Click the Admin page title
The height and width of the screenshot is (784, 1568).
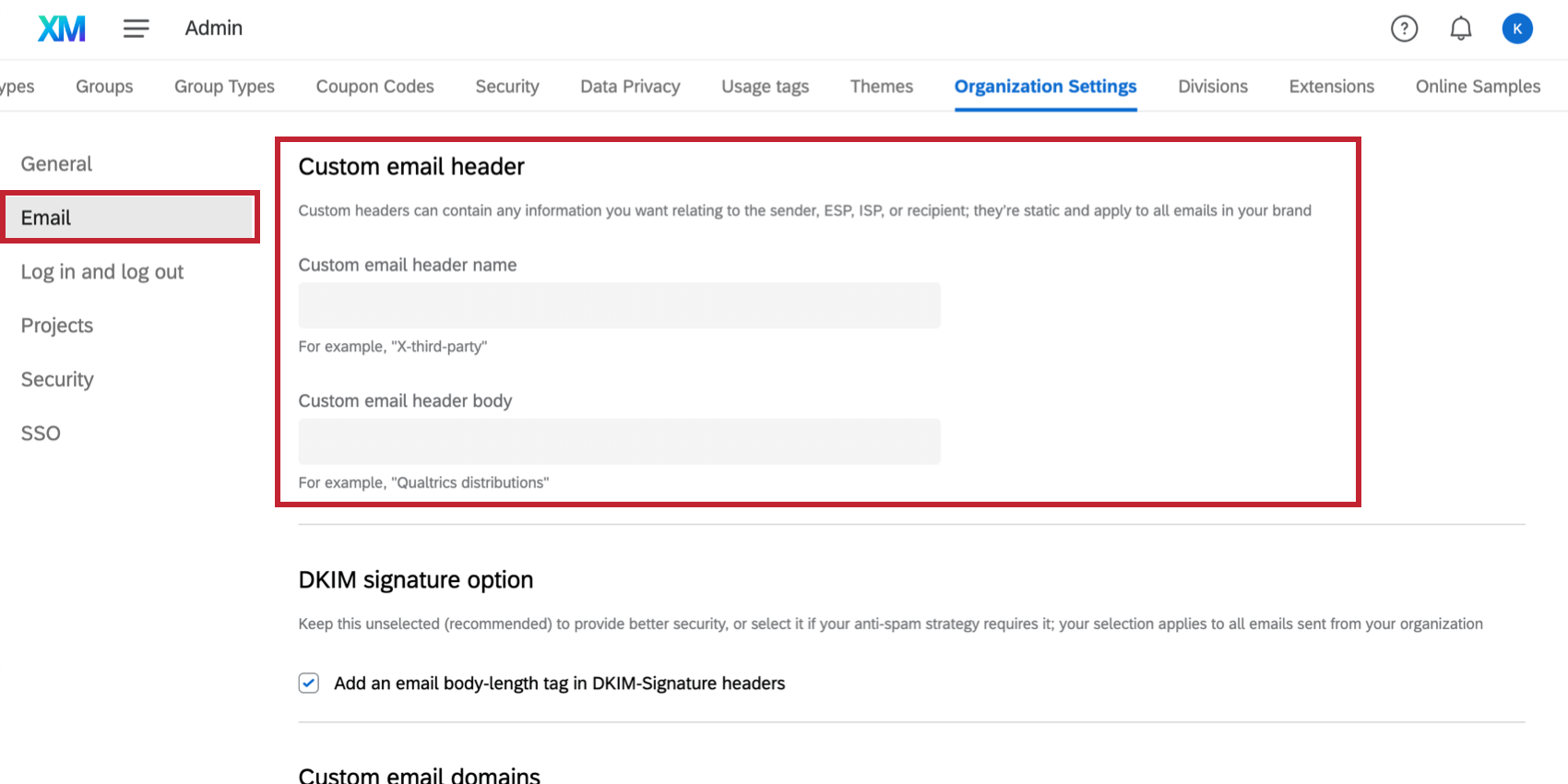click(x=214, y=29)
